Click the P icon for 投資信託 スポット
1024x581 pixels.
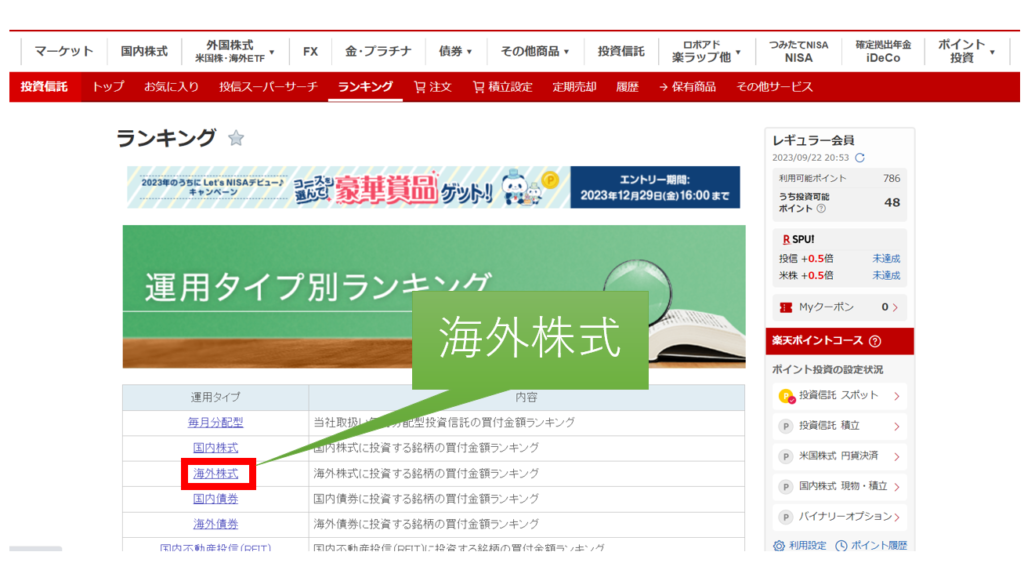pos(786,396)
